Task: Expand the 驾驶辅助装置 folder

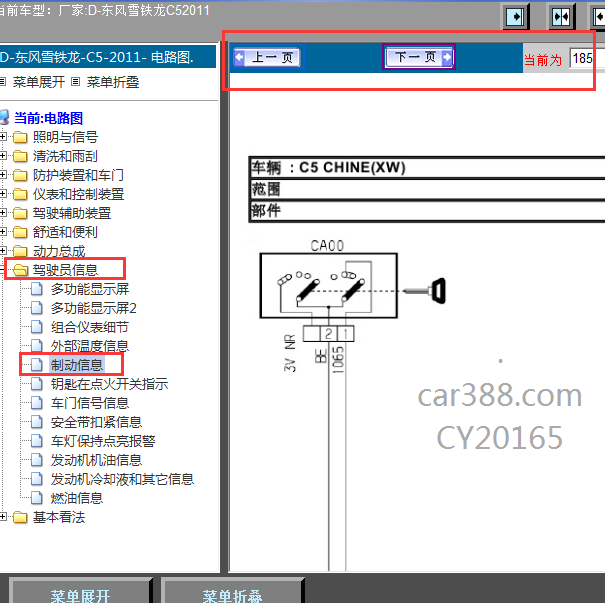Action: (x=3, y=212)
